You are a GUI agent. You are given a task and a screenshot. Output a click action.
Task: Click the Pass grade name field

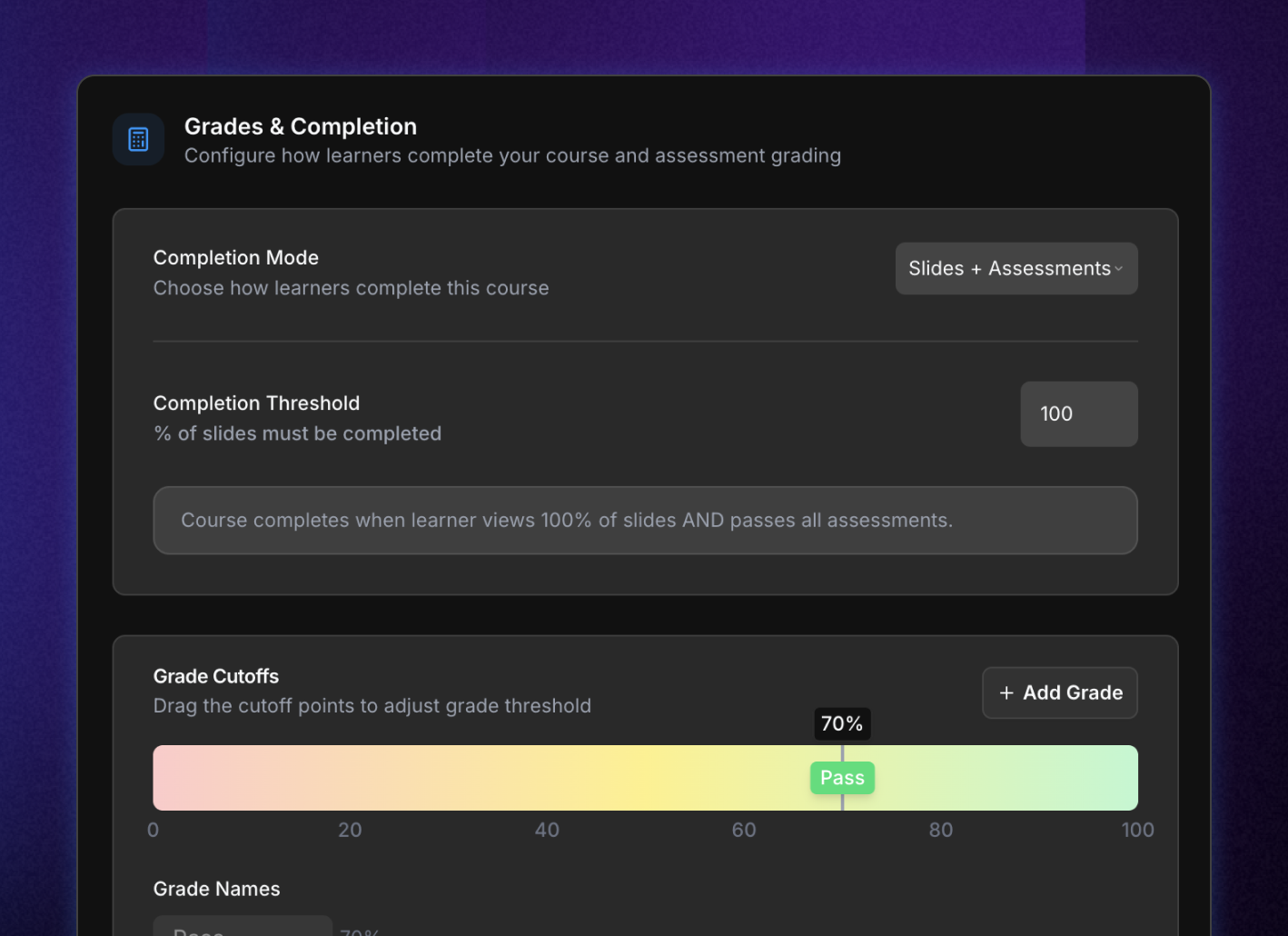pyautogui.click(x=243, y=927)
